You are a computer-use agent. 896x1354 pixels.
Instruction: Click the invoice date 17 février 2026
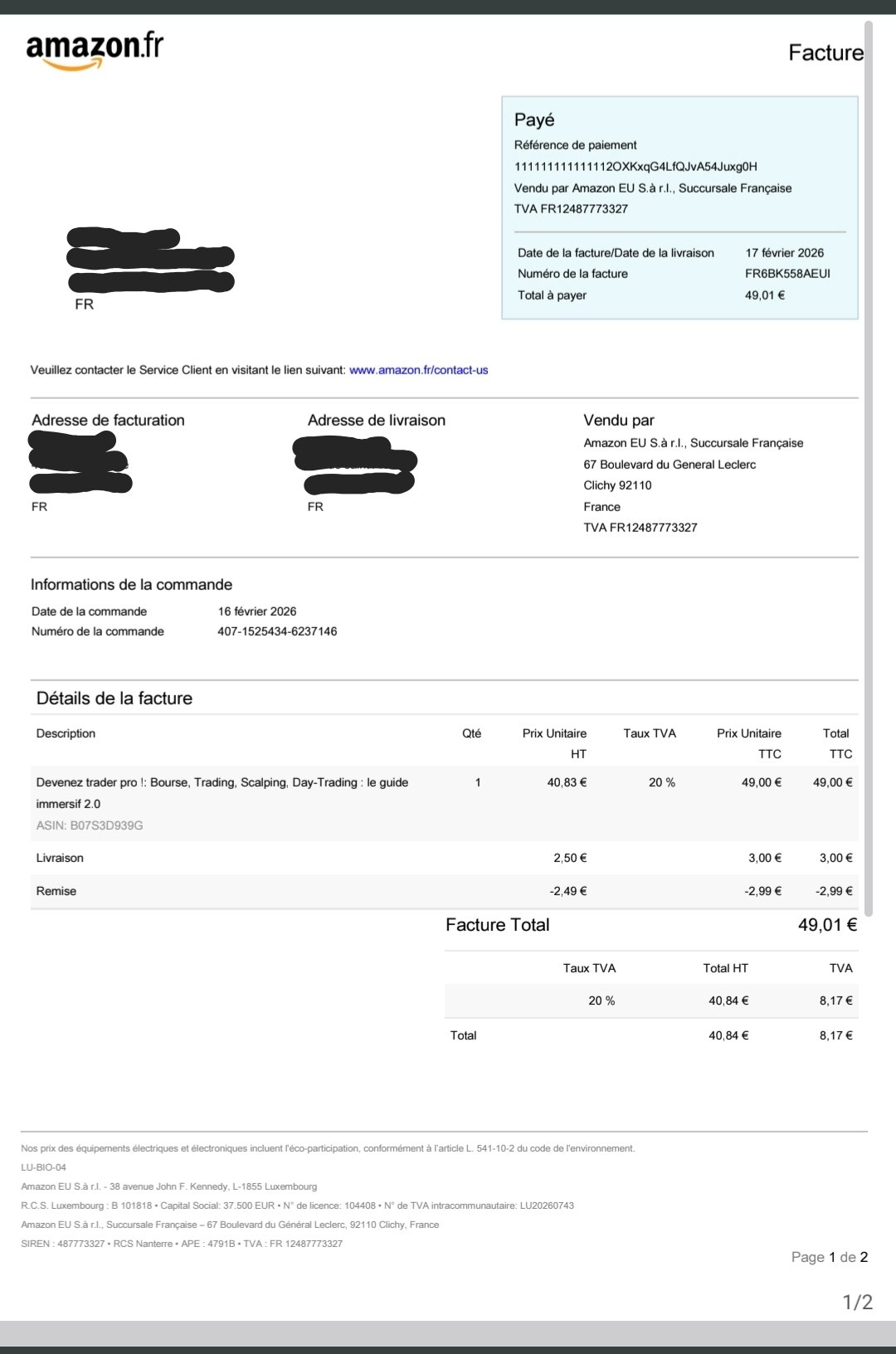click(785, 253)
